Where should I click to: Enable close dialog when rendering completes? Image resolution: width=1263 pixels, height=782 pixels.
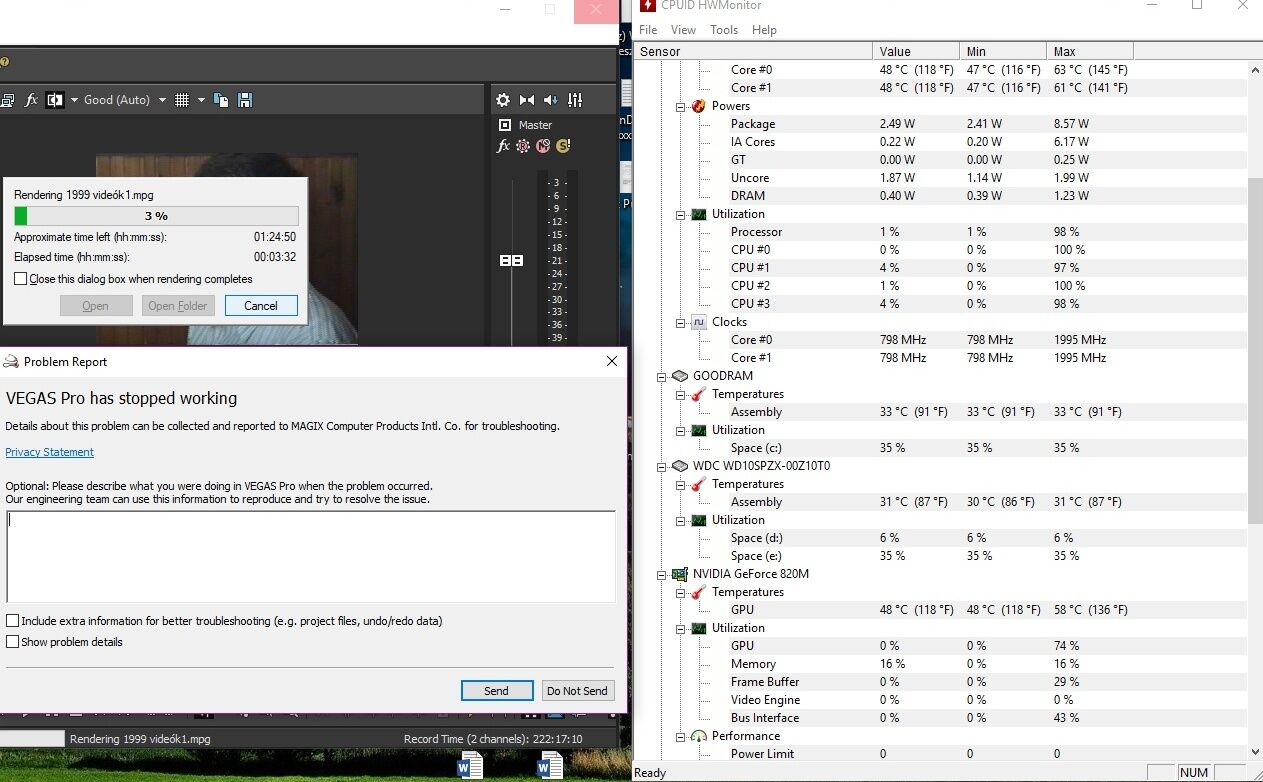(20, 279)
